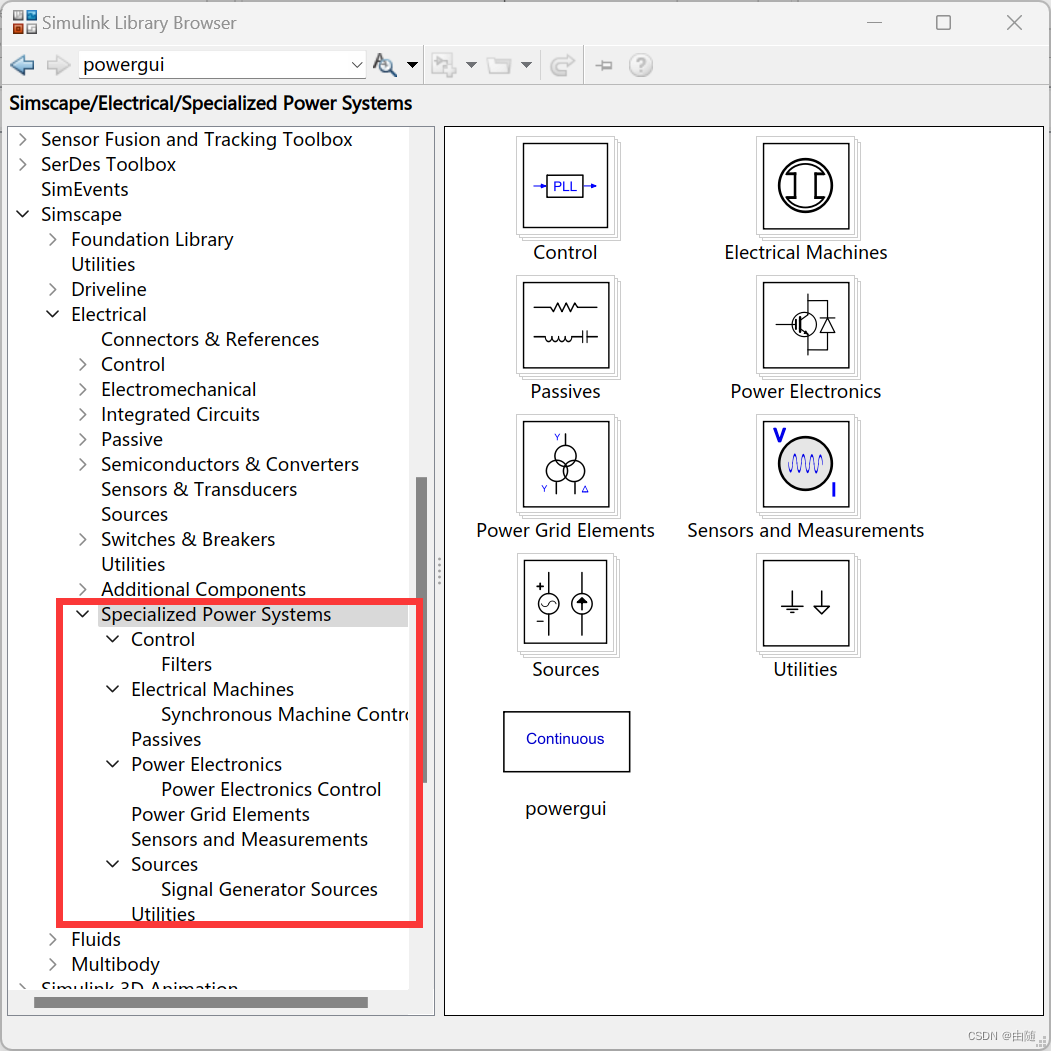Viewport: 1051px width, 1051px height.
Task: Click the add-to-model toolbar icon
Action: (444, 65)
